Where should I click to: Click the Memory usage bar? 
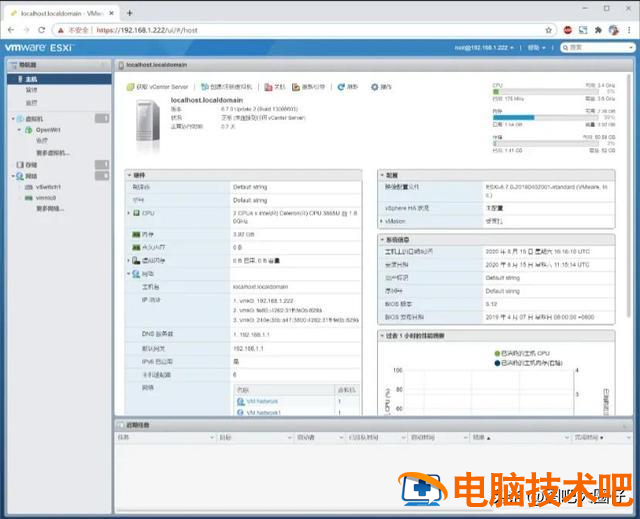point(546,118)
